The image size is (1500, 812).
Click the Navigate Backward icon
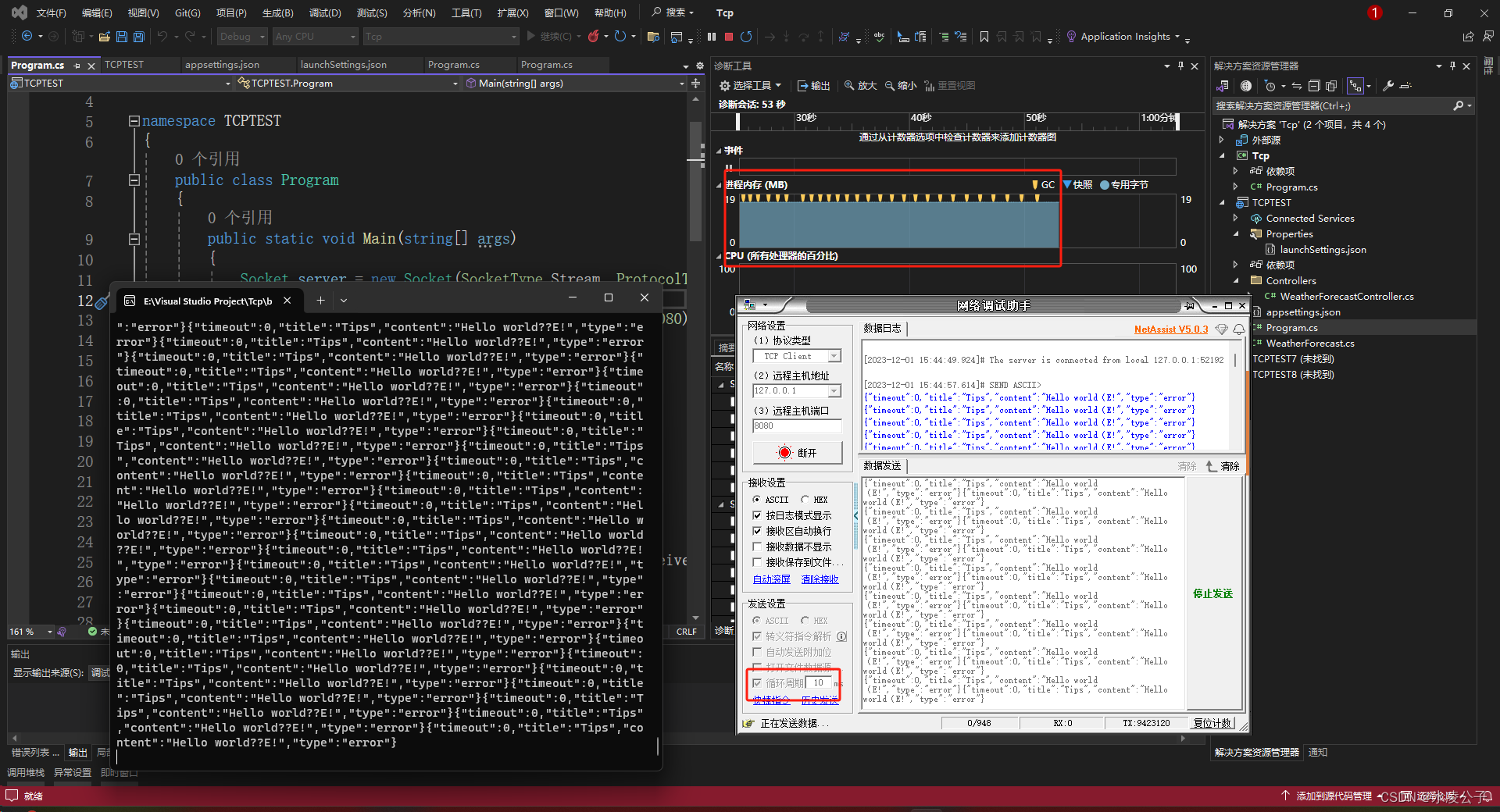tap(27, 37)
